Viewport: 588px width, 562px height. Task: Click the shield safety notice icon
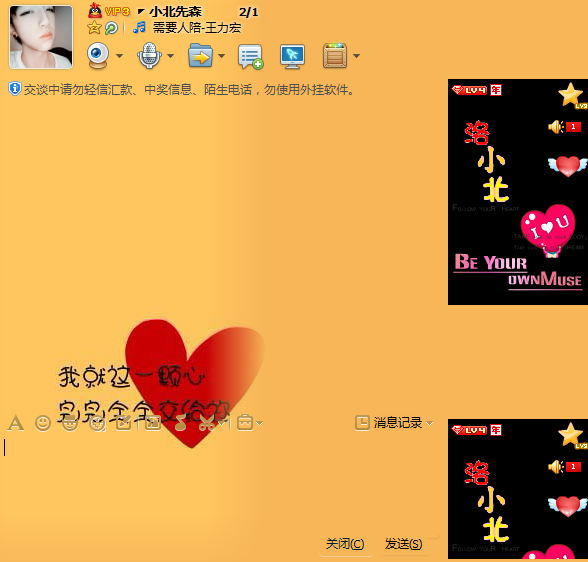pyautogui.click(x=15, y=89)
